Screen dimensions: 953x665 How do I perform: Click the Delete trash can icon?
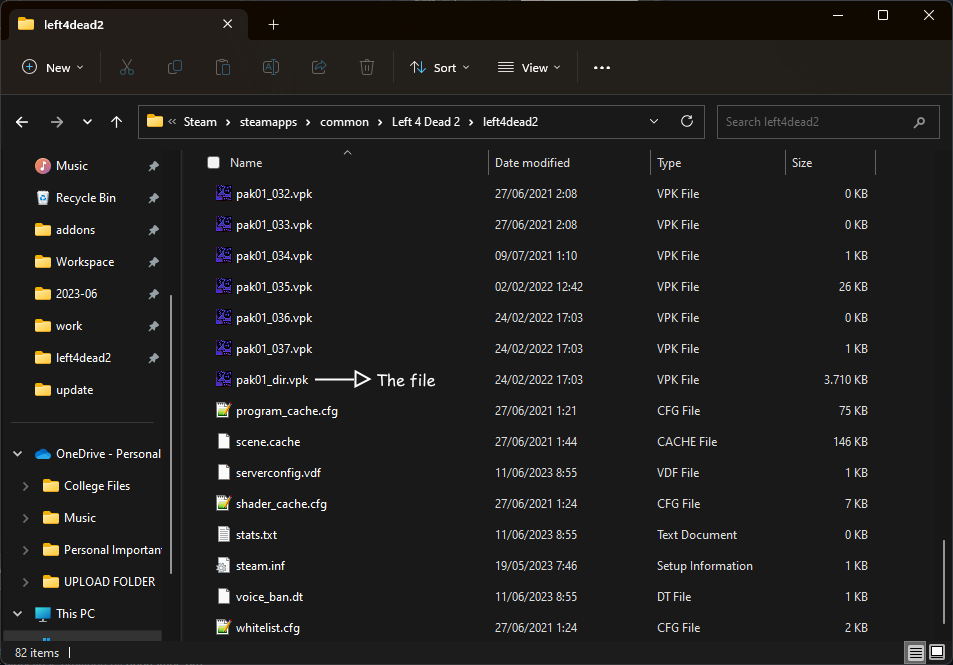[x=367, y=67]
